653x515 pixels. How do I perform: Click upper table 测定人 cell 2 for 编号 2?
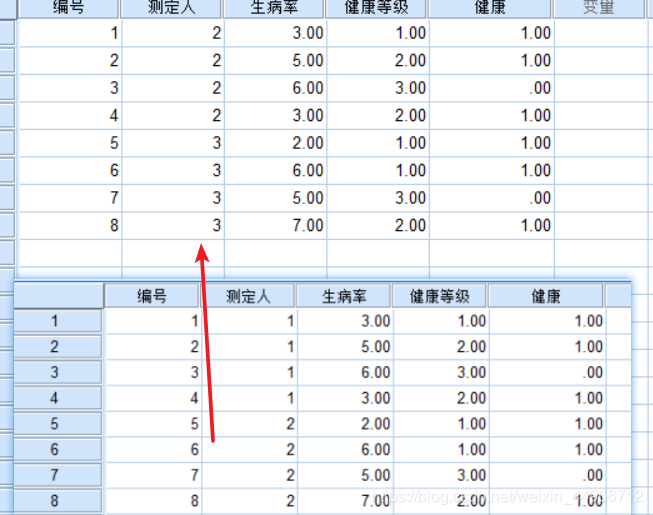[x=173, y=61]
